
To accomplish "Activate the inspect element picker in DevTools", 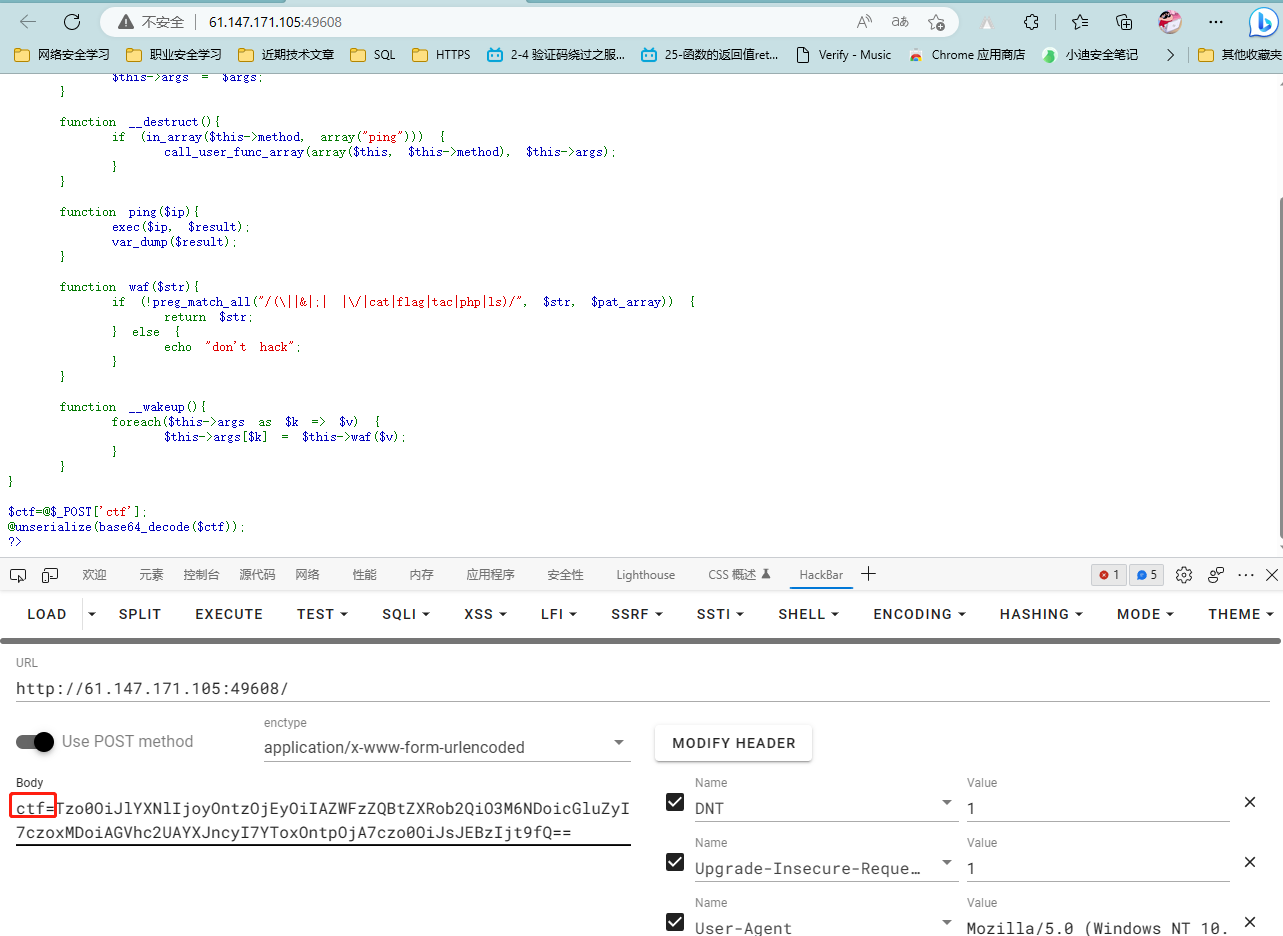I will 18,575.
